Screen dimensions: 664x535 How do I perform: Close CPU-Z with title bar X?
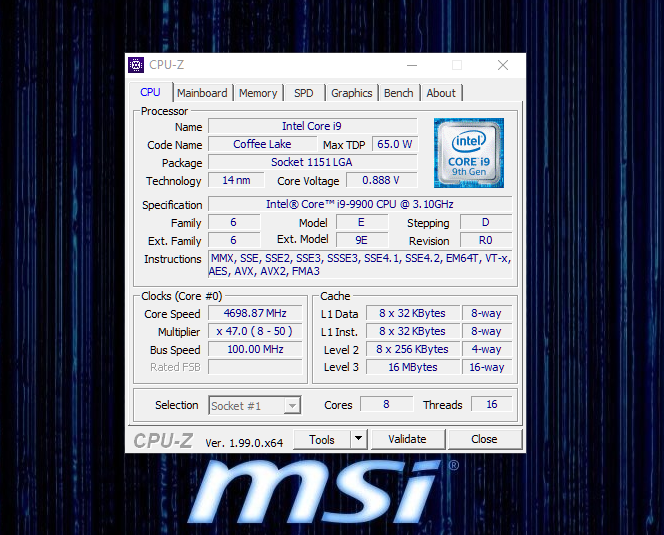pyautogui.click(x=503, y=65)
